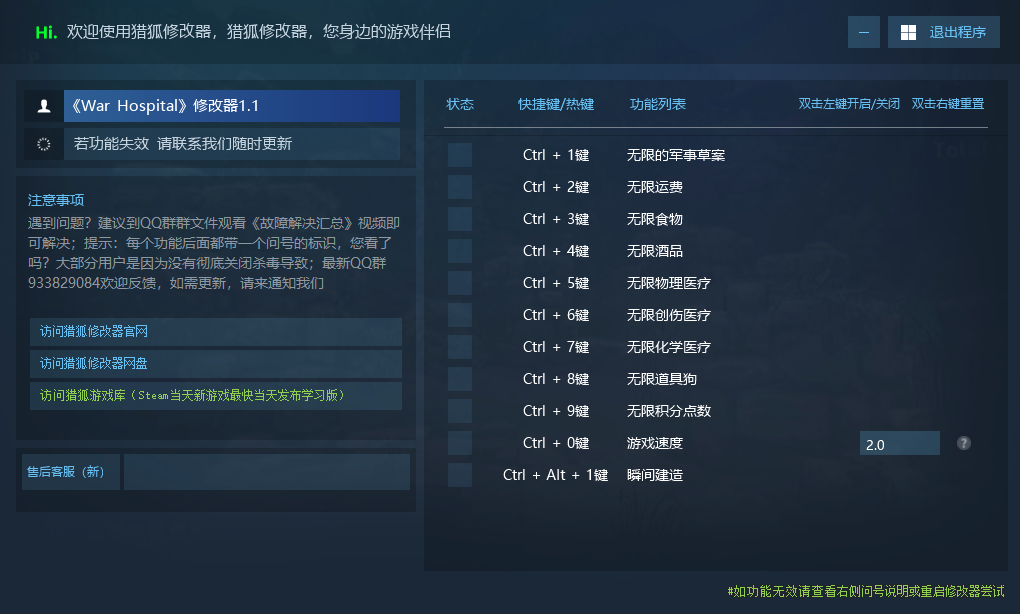Click the 功能列表 column header
1020x614 pixels.
point(658,104)
